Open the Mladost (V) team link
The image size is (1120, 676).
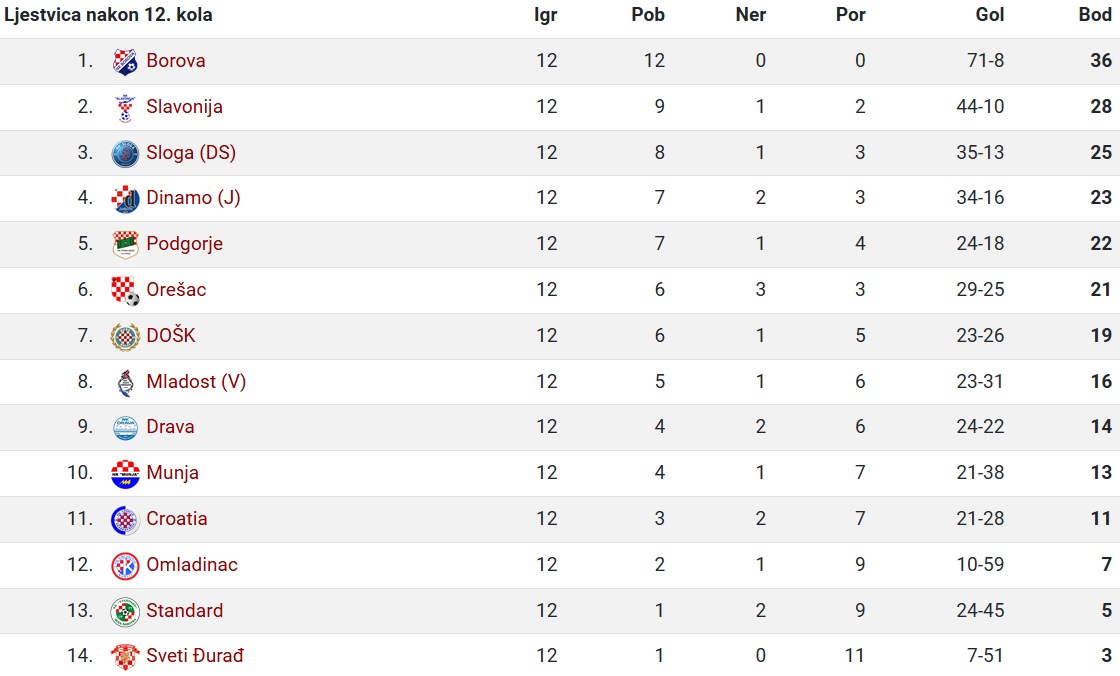tap(196, 382)
